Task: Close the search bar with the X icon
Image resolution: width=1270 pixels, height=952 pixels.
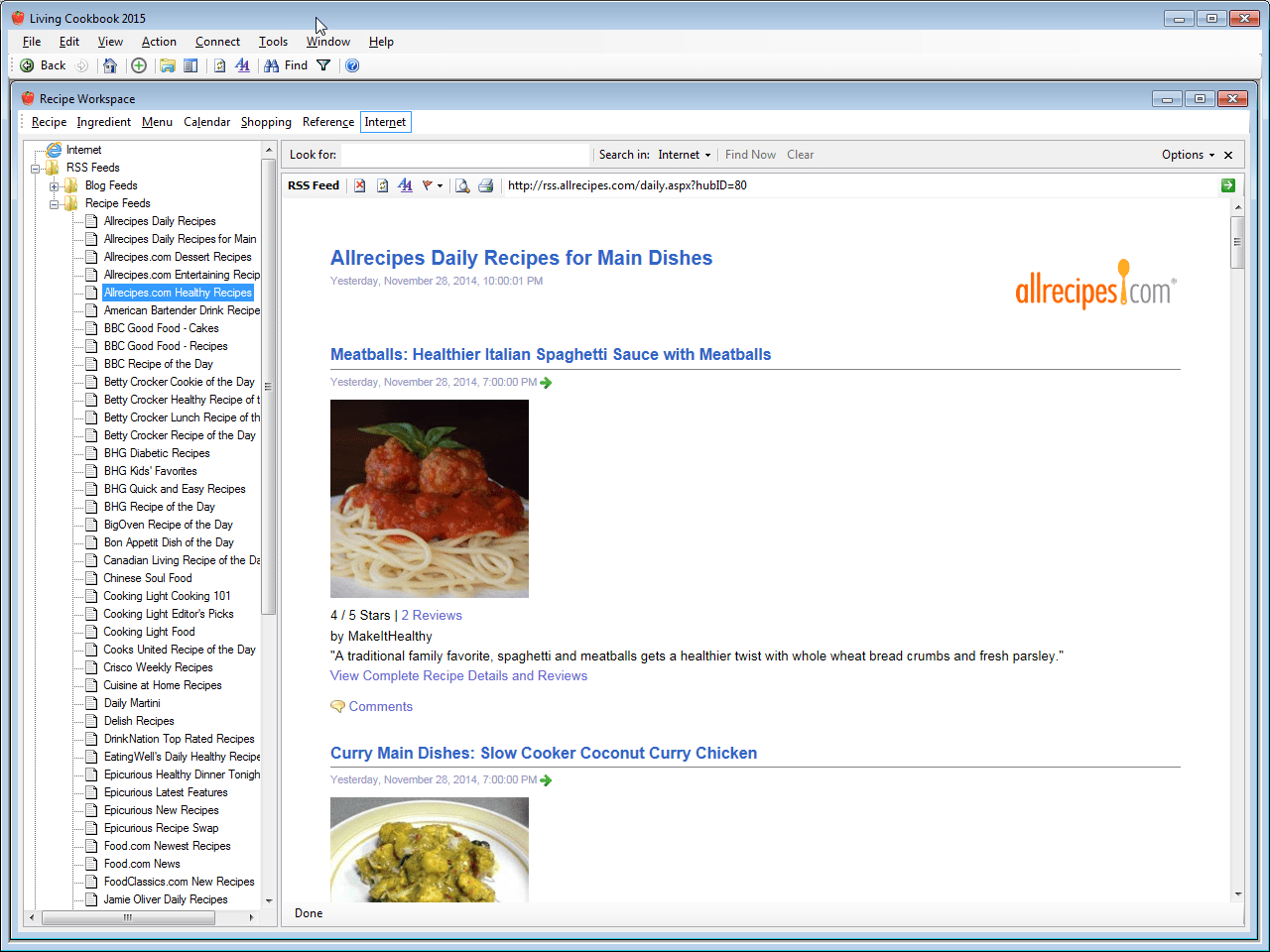Action: point(1228,155)
